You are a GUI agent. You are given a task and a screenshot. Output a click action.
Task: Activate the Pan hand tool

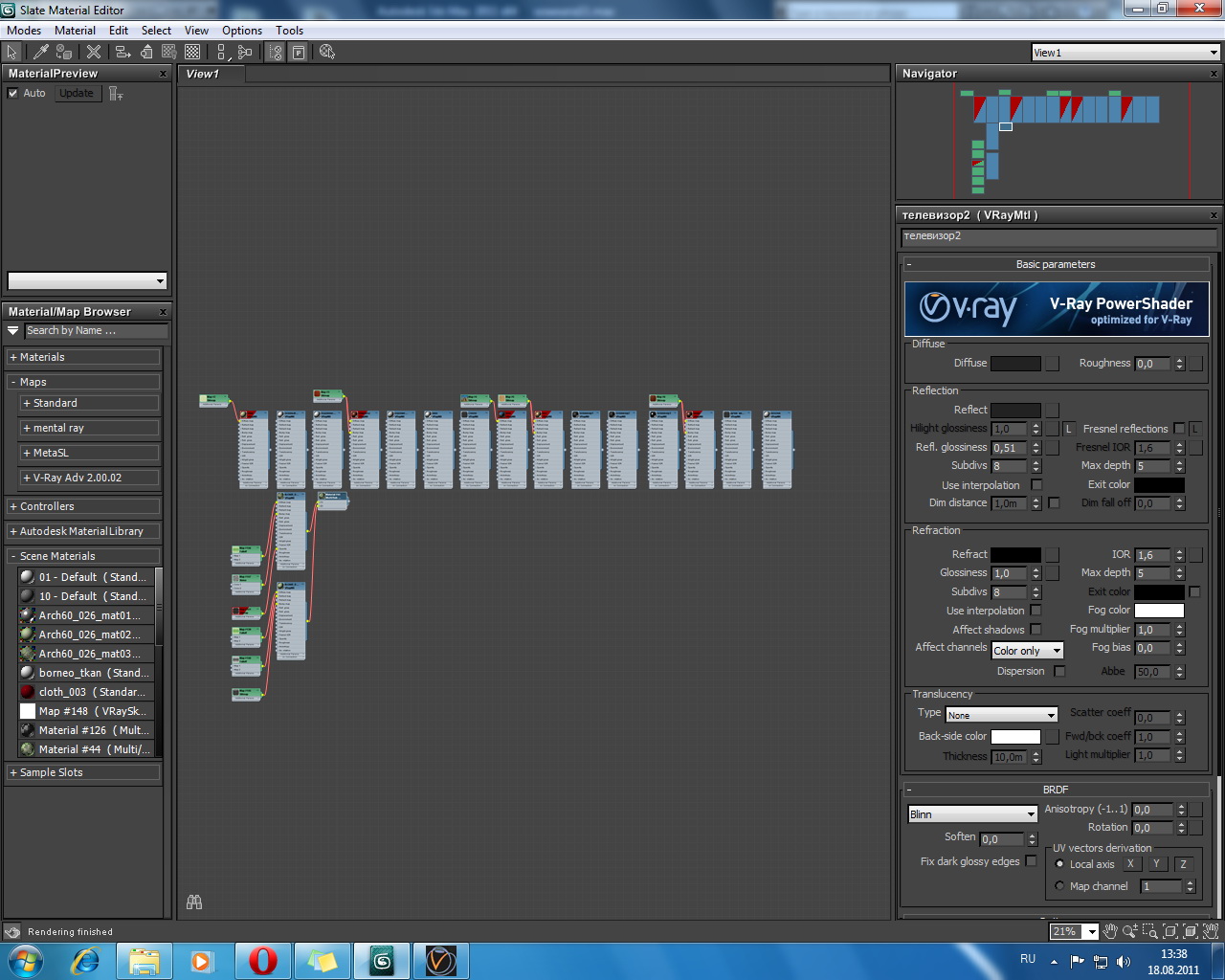[x=1110, y=931]
